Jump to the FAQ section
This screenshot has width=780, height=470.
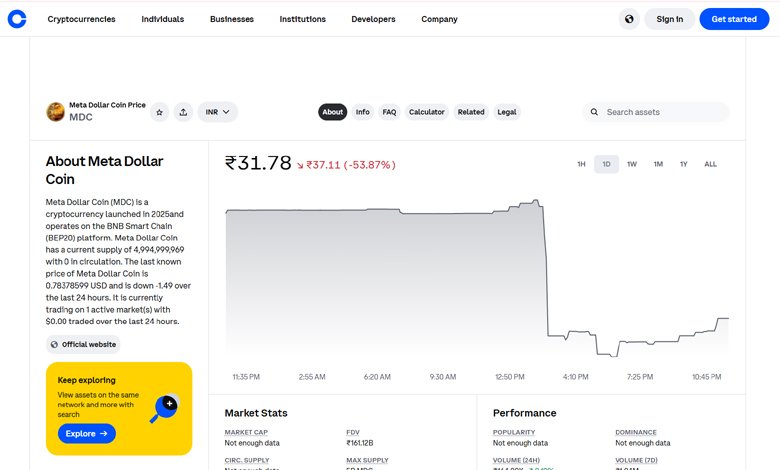coord(389,112)
